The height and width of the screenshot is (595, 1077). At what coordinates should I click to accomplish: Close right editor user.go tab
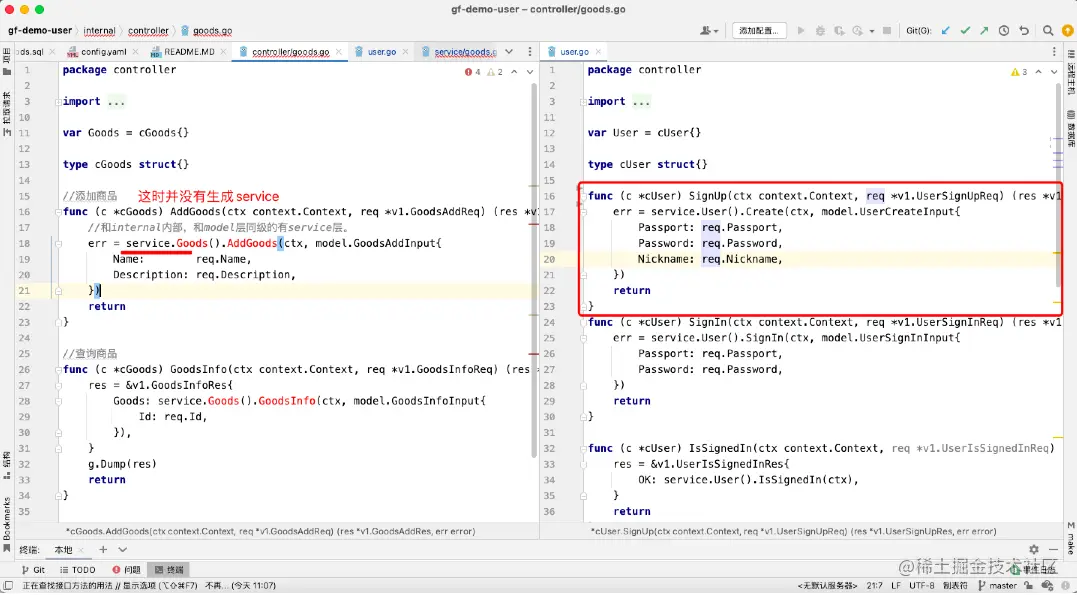click(598, 52)
